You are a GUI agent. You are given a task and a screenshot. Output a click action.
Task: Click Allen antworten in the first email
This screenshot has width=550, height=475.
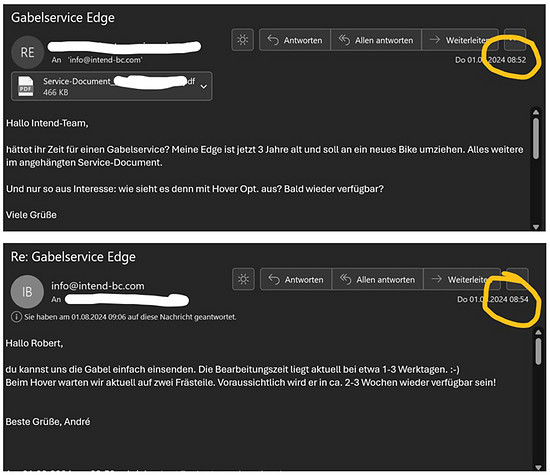tap(376, 40)
